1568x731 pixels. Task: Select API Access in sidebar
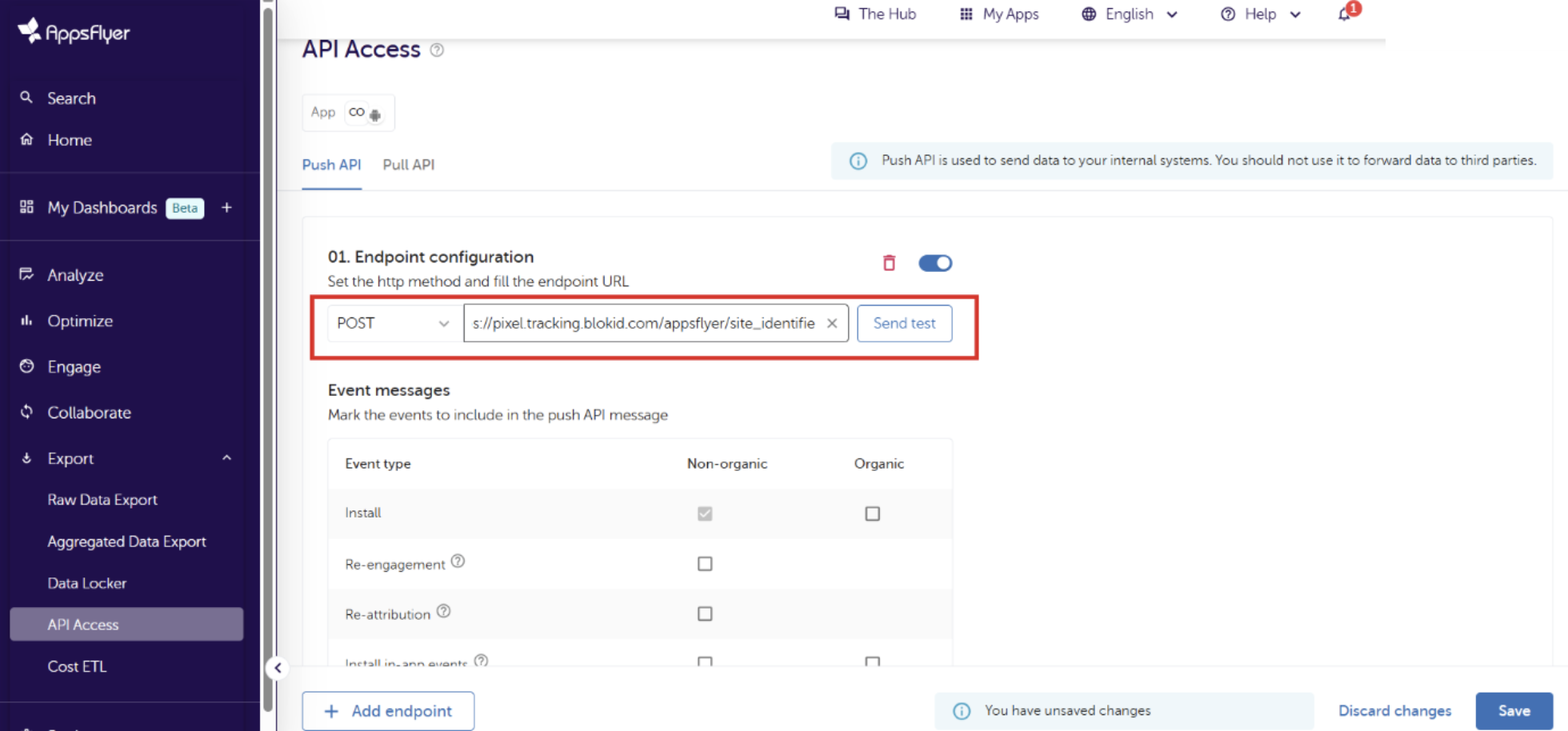click(x=126, y=625)
